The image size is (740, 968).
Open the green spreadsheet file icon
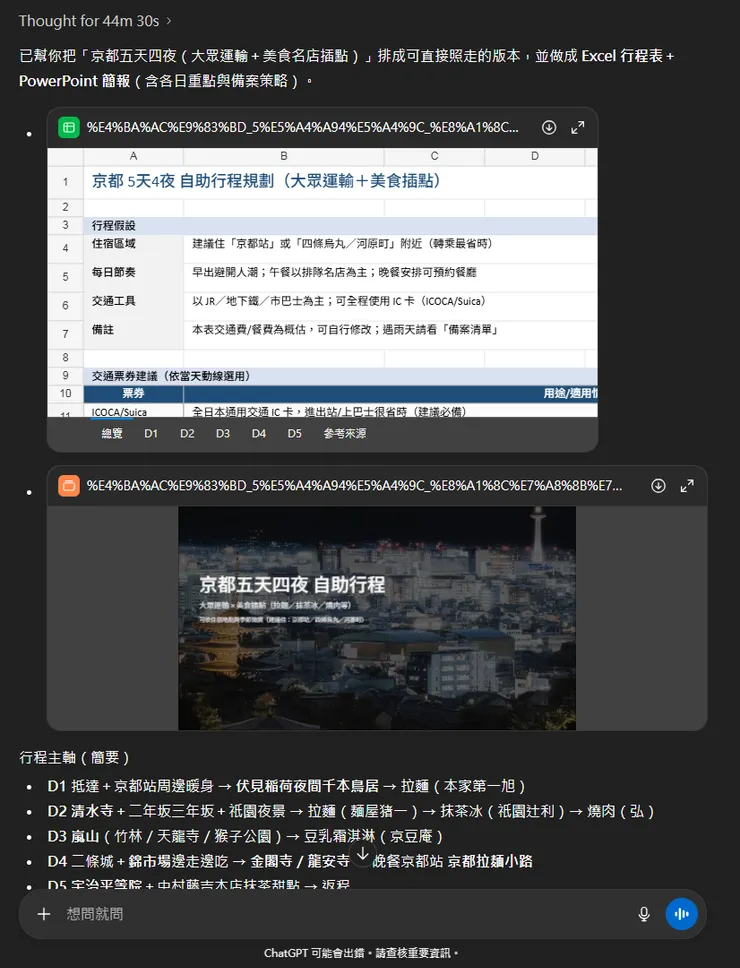tap(69, 128)
